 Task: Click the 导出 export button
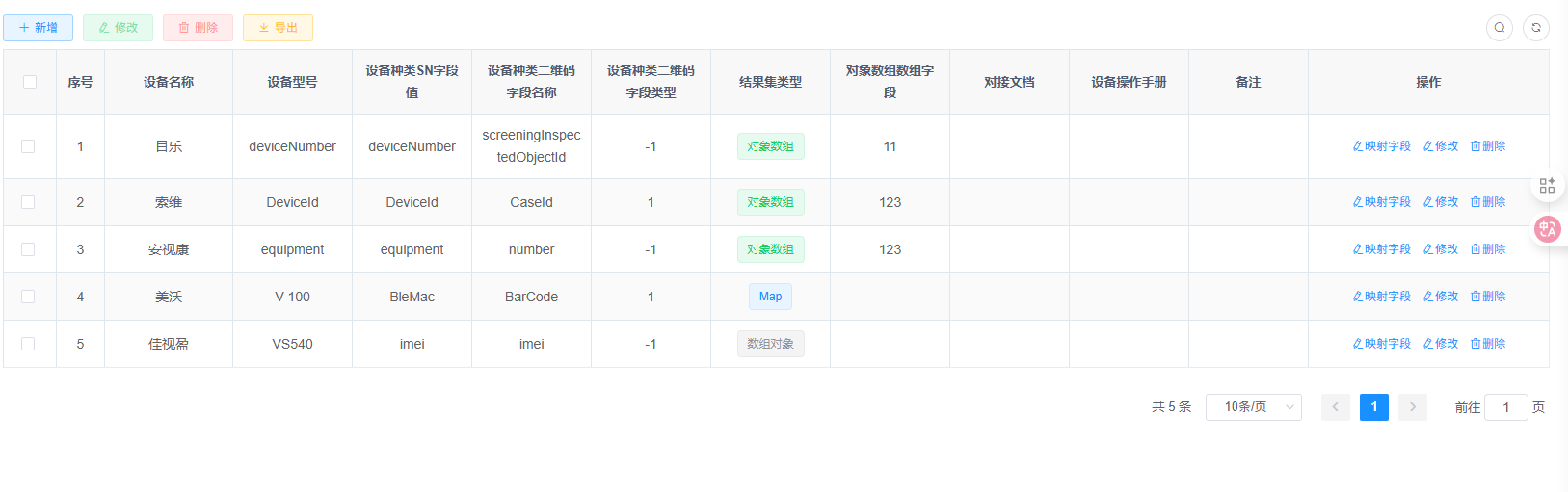pos(278,28)
